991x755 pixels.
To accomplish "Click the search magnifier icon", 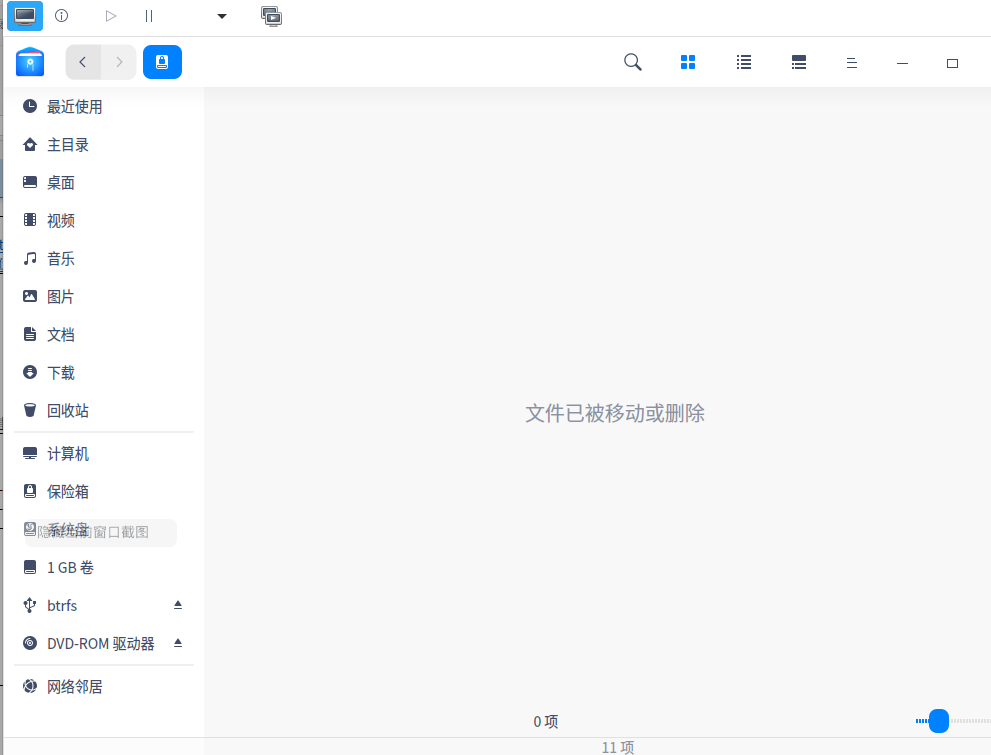I will (x=633, y=62).
